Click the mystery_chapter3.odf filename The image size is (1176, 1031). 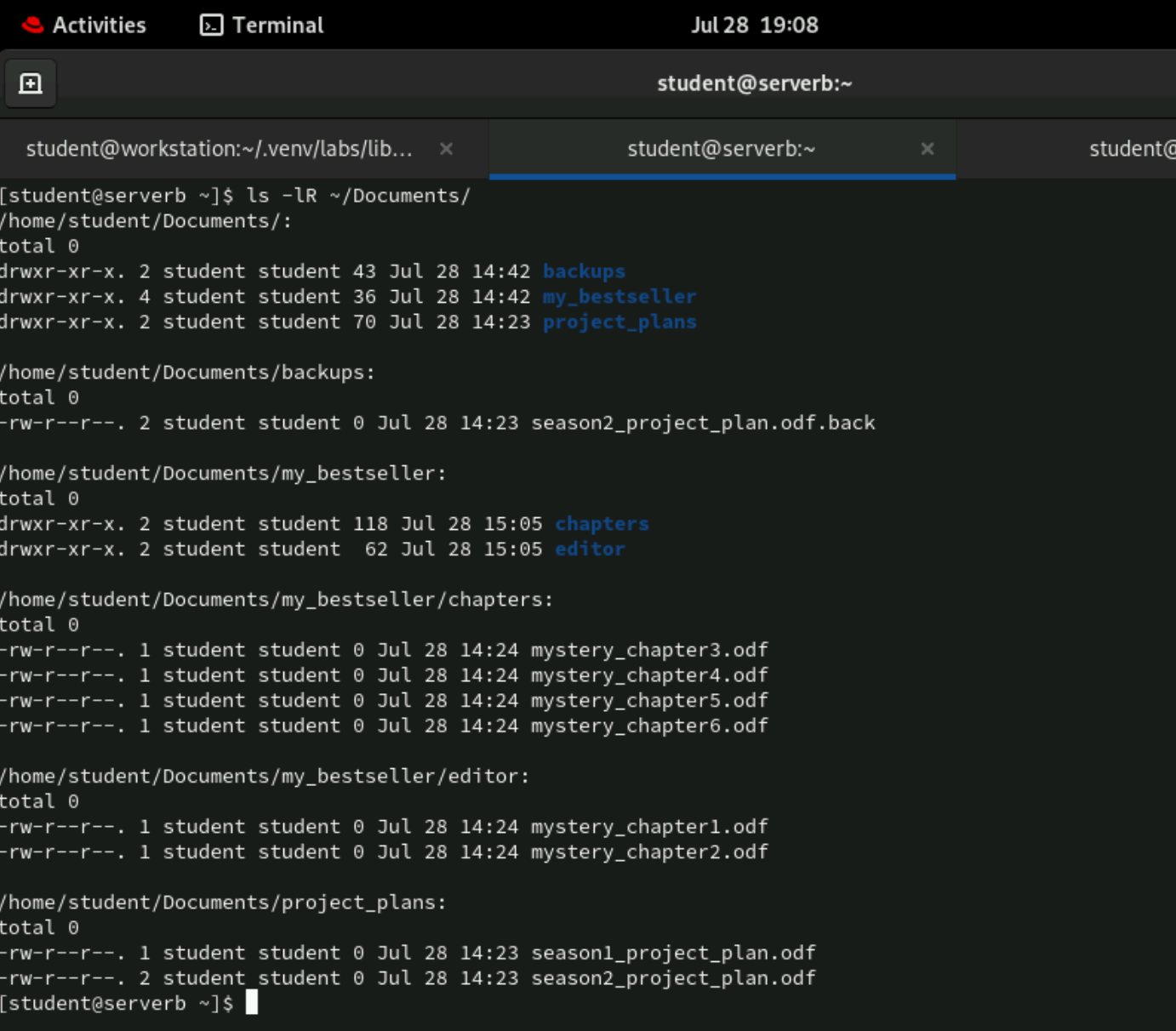tap(649, 650)
